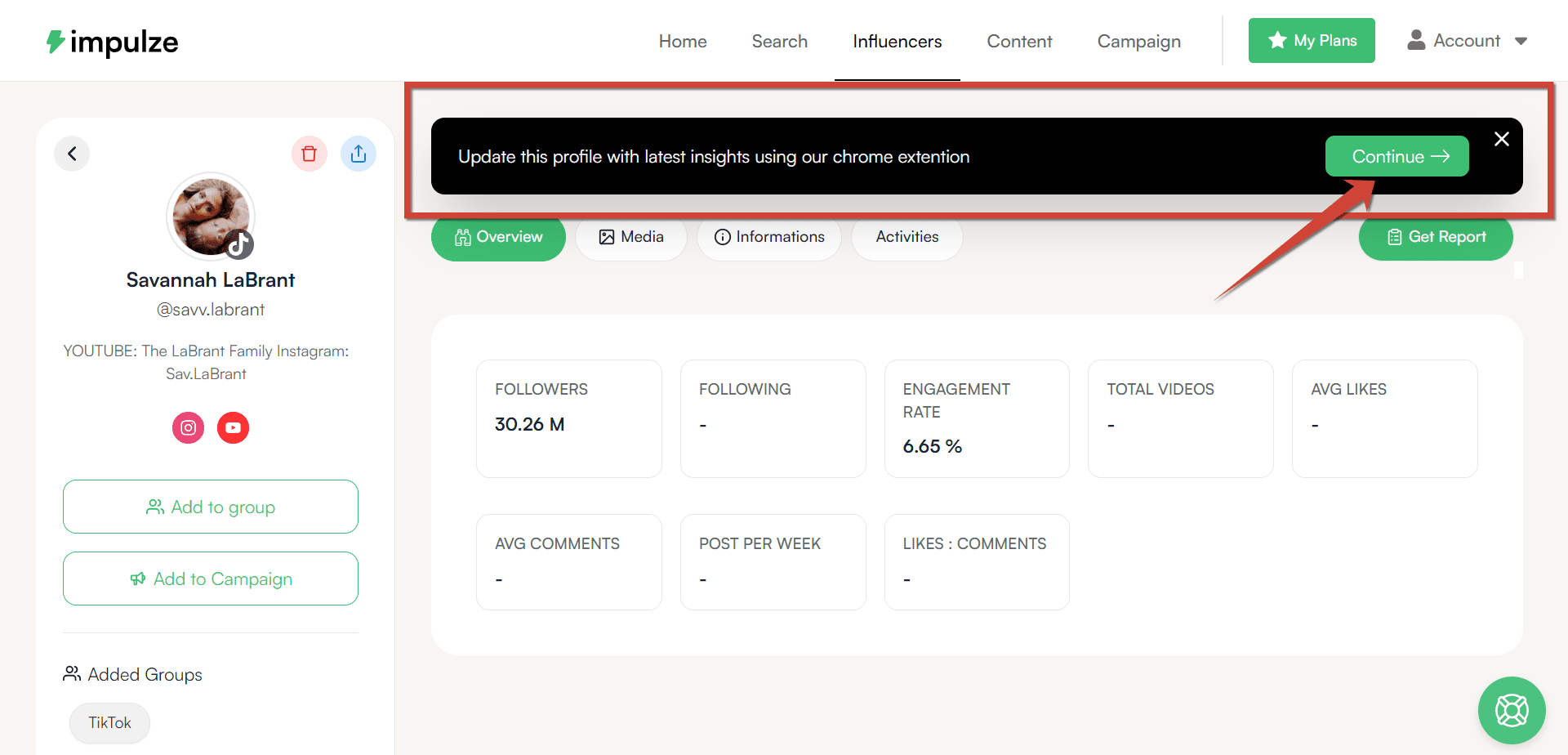This screenshot has width=1568, height=755.
Task: Click Savannah LaBrant's profile picture
Action: [x=211, y=217]
